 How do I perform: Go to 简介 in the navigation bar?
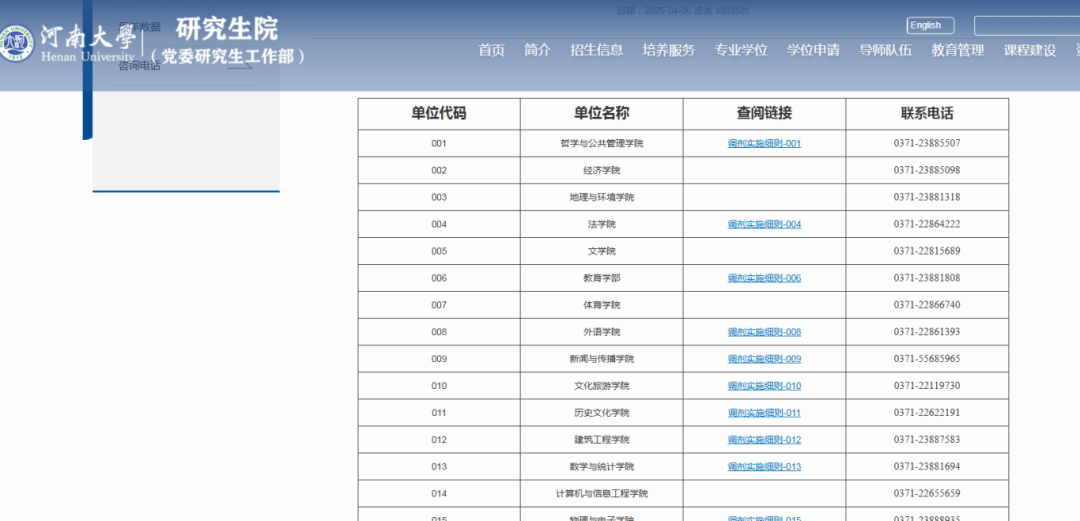coord(537,50)
